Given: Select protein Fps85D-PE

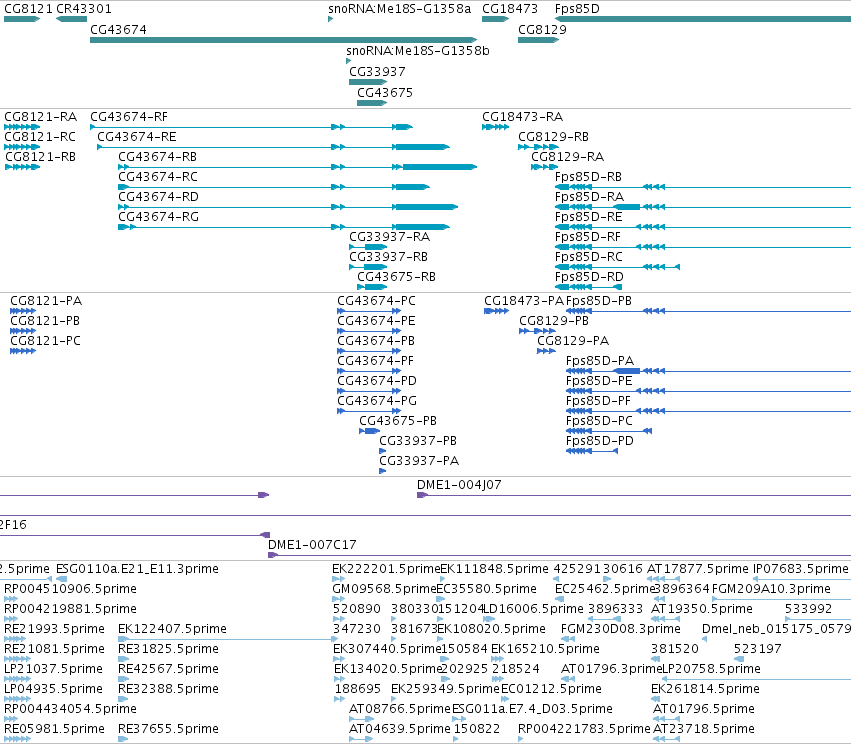Looking at the screenshot, I should click(x=599, y=381).
